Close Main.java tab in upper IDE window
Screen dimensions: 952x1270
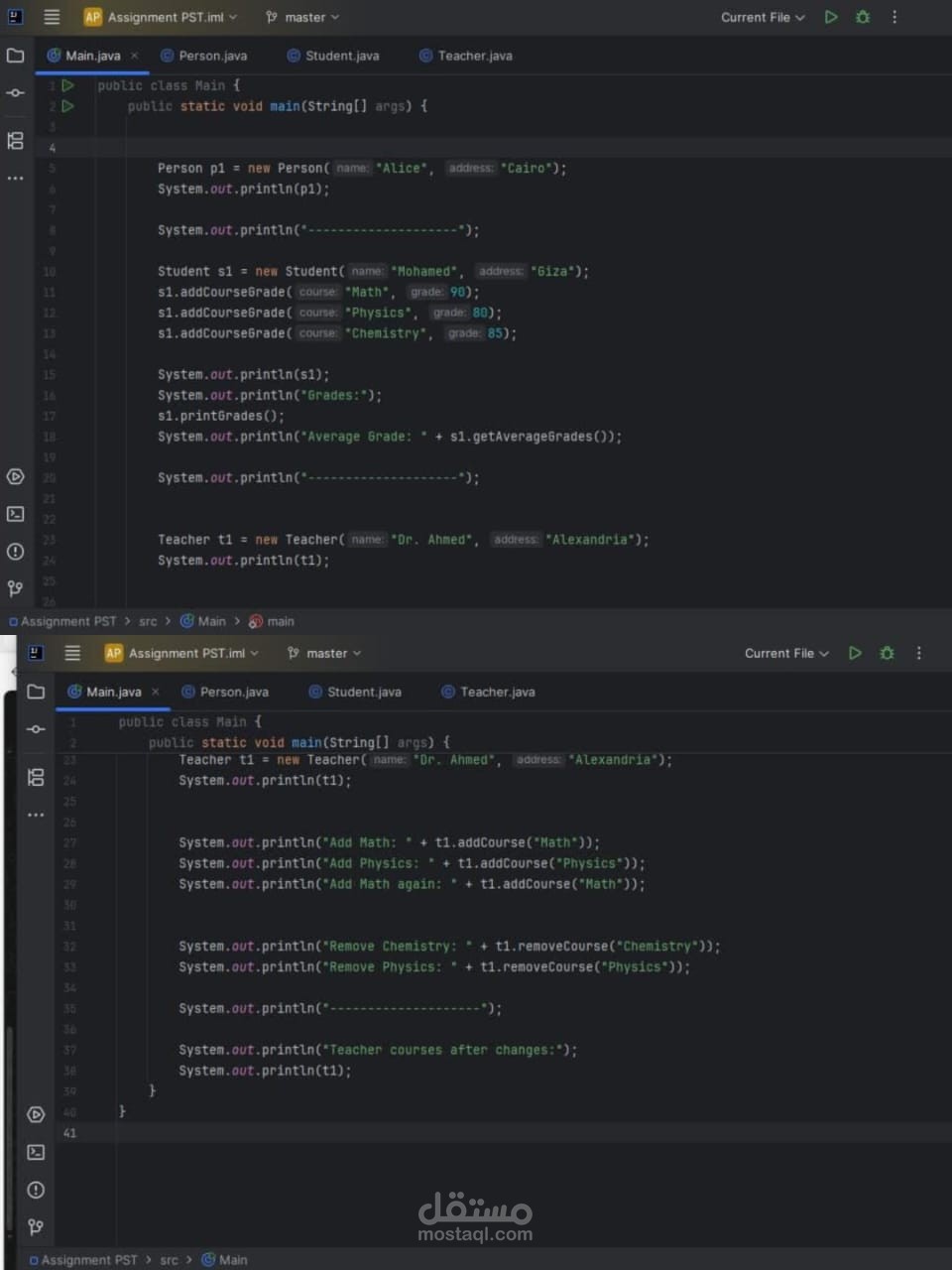pyautogui.click(x=134, y=56)
